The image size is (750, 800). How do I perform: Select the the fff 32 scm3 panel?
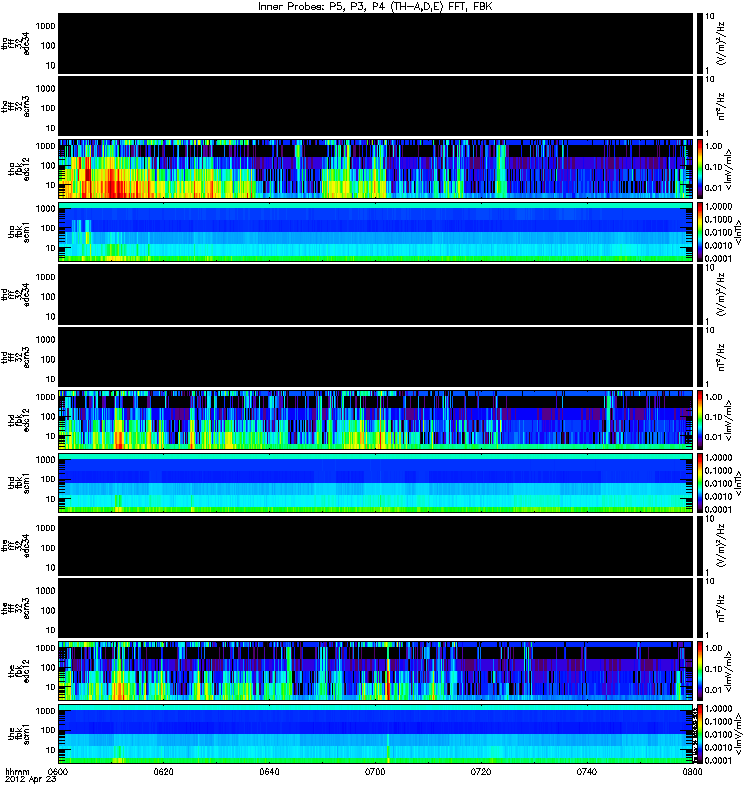(376, 608)
